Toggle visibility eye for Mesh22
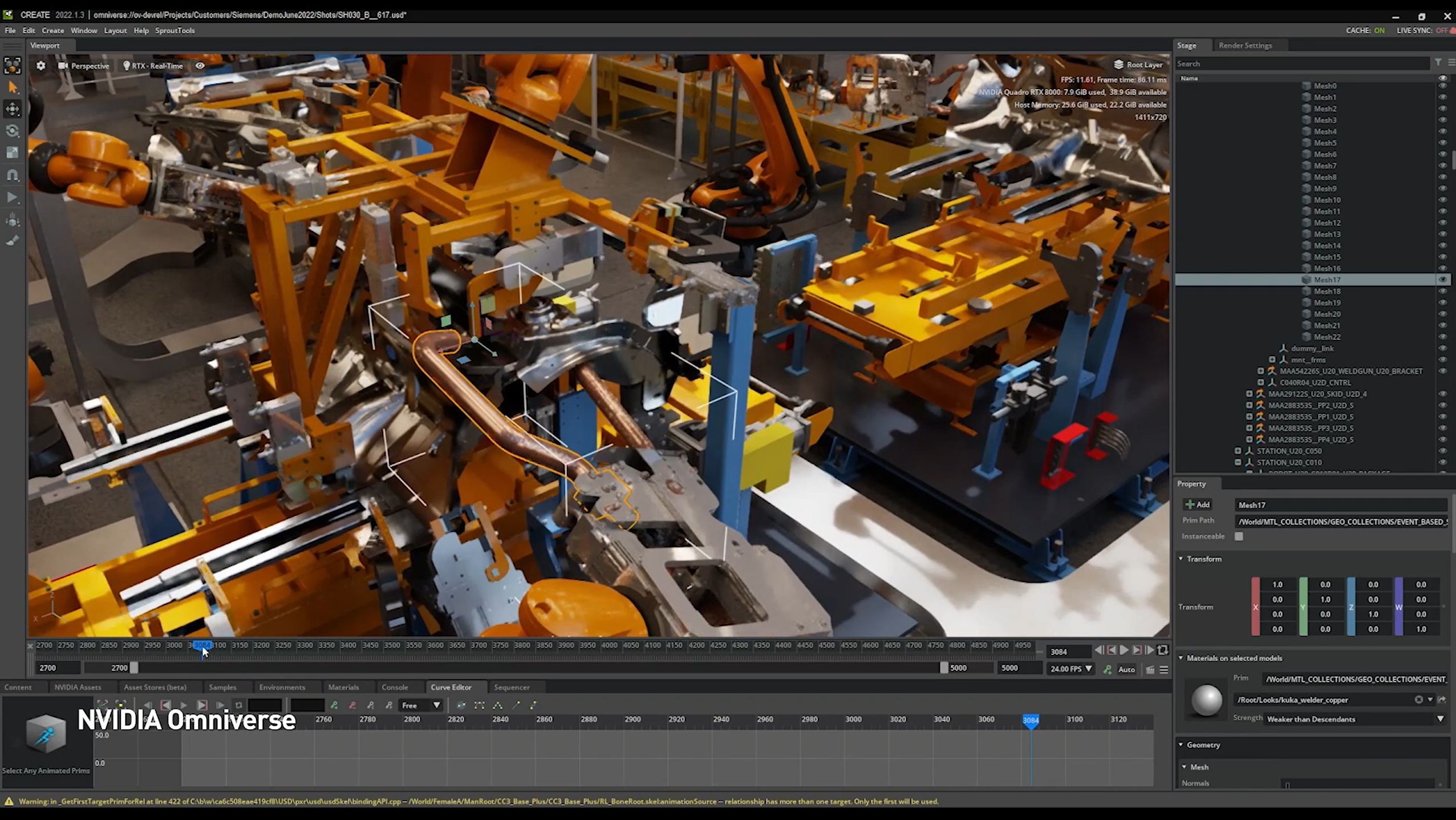Image resolution: width=1456 pixels, height=820 pixels. 1442,337
